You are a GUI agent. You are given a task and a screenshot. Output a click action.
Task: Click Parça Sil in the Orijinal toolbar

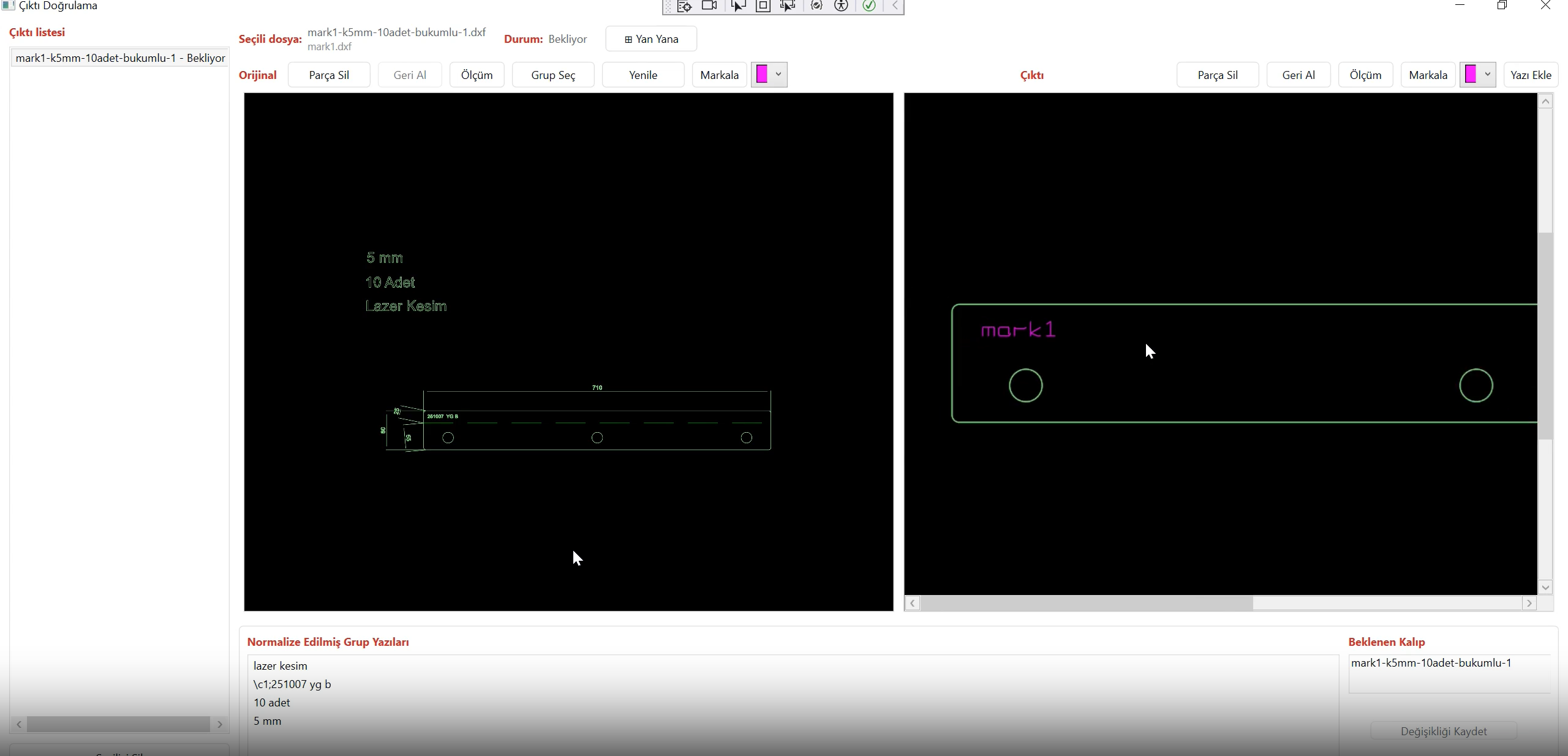(329, 75)
